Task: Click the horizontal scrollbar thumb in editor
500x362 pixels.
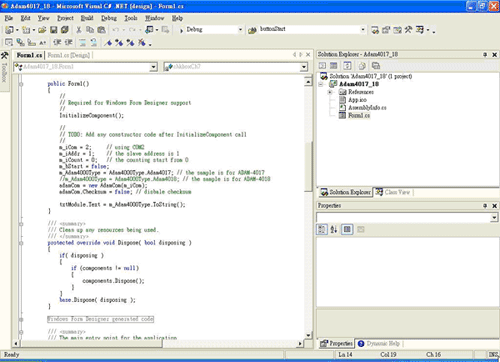Action: click(92, 343)
